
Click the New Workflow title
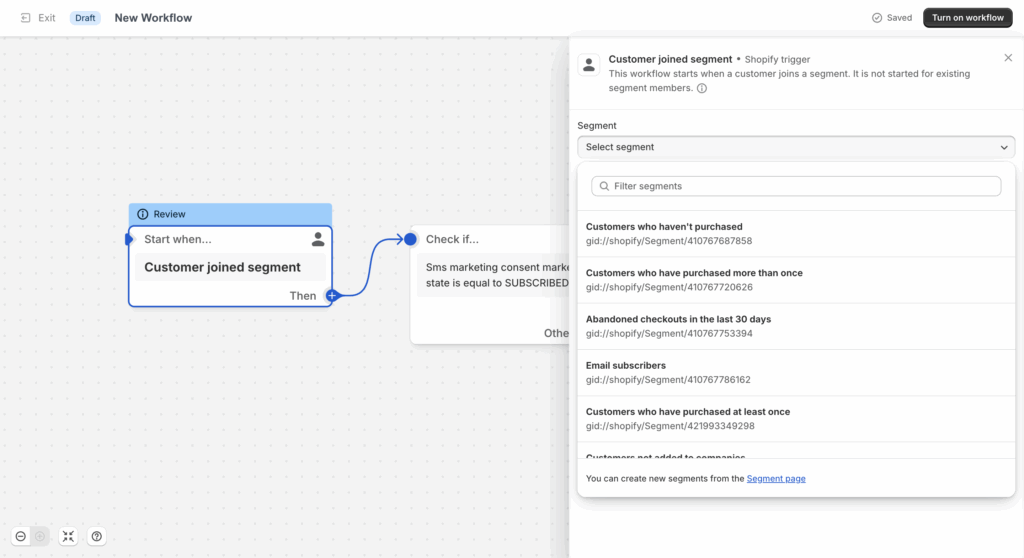click(153, 18)
